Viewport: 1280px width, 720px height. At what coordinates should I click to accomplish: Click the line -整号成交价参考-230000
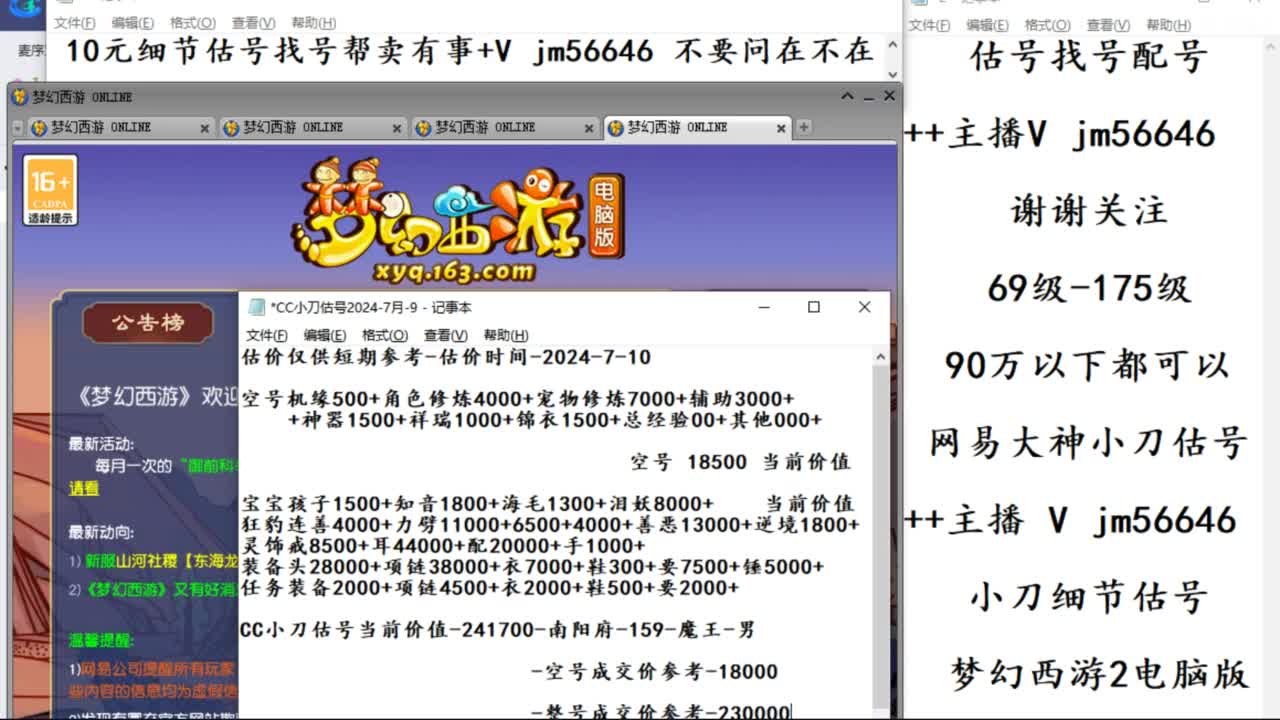660,711
